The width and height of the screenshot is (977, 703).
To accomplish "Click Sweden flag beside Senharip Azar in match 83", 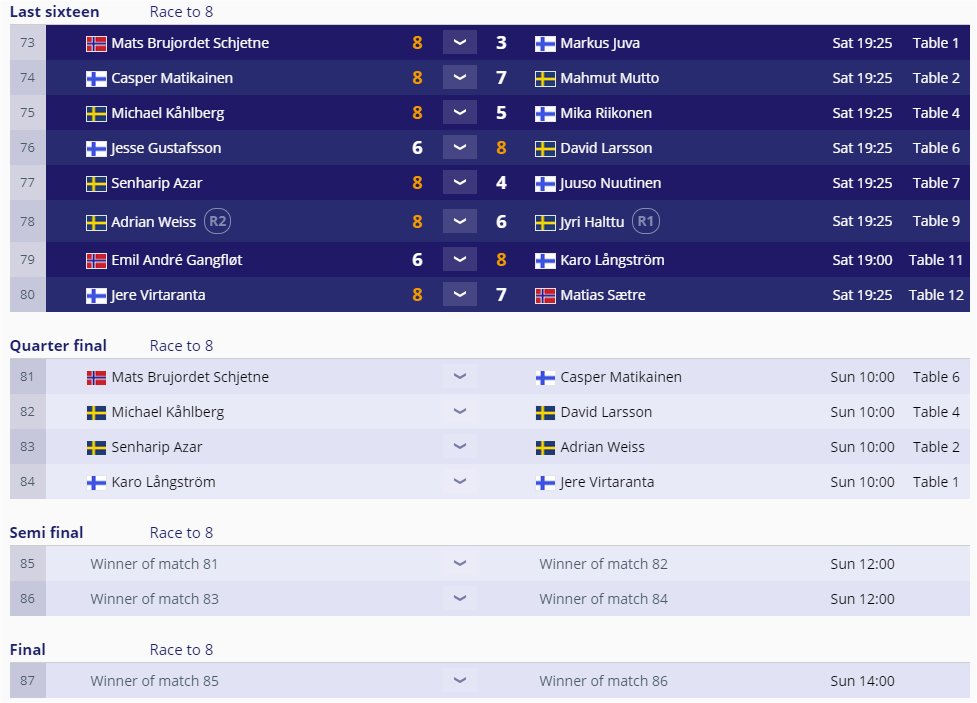I will pyautogui.click(x=96, y=447).
